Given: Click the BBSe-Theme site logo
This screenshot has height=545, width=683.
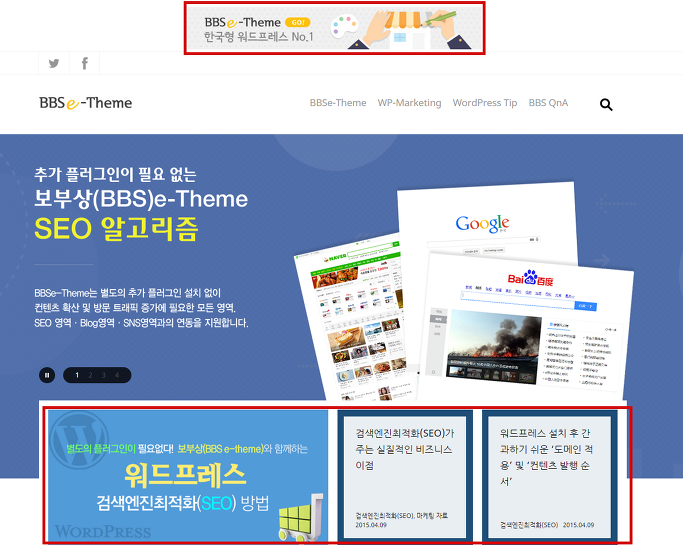Looking at the screenshot, I should point(86,103).
